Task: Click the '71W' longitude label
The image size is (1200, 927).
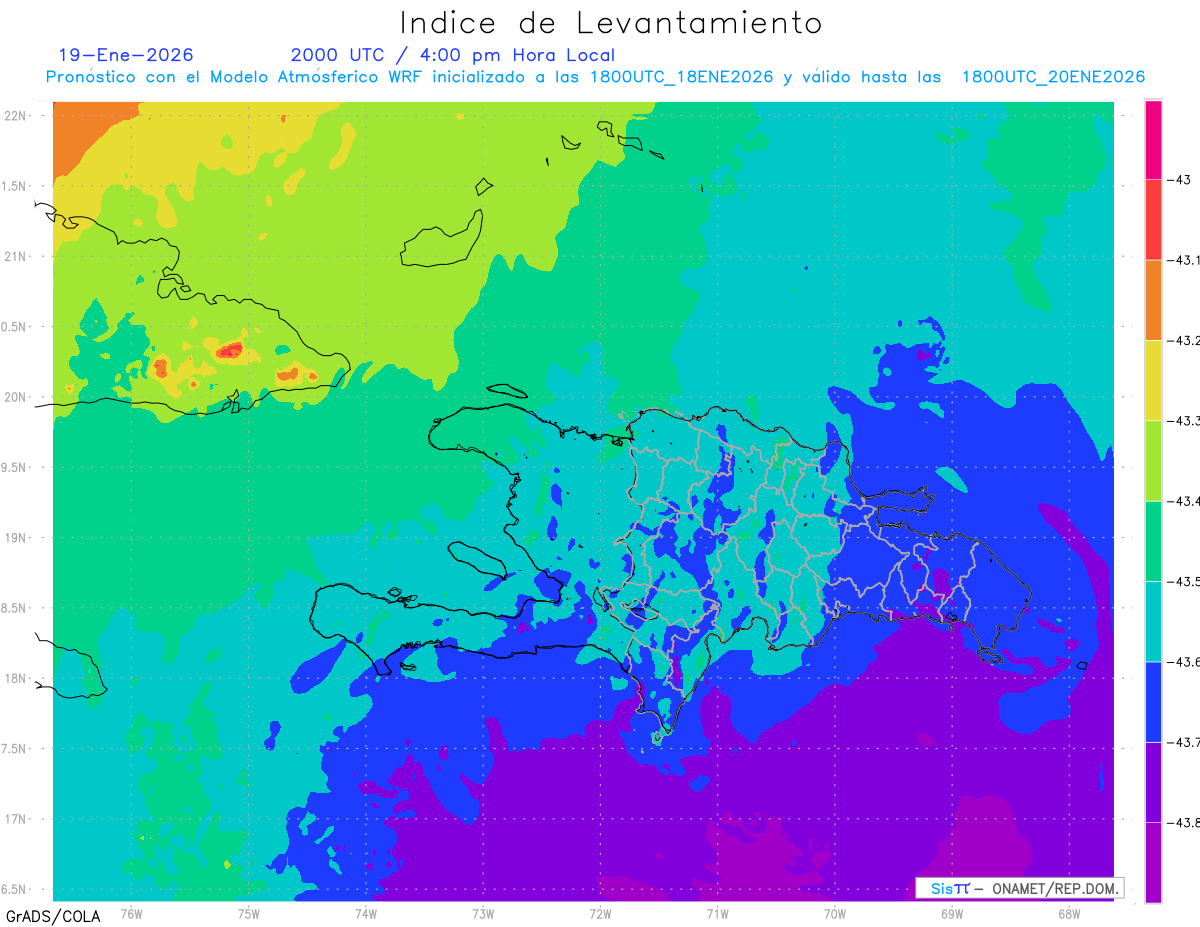Action: point(717,913)
